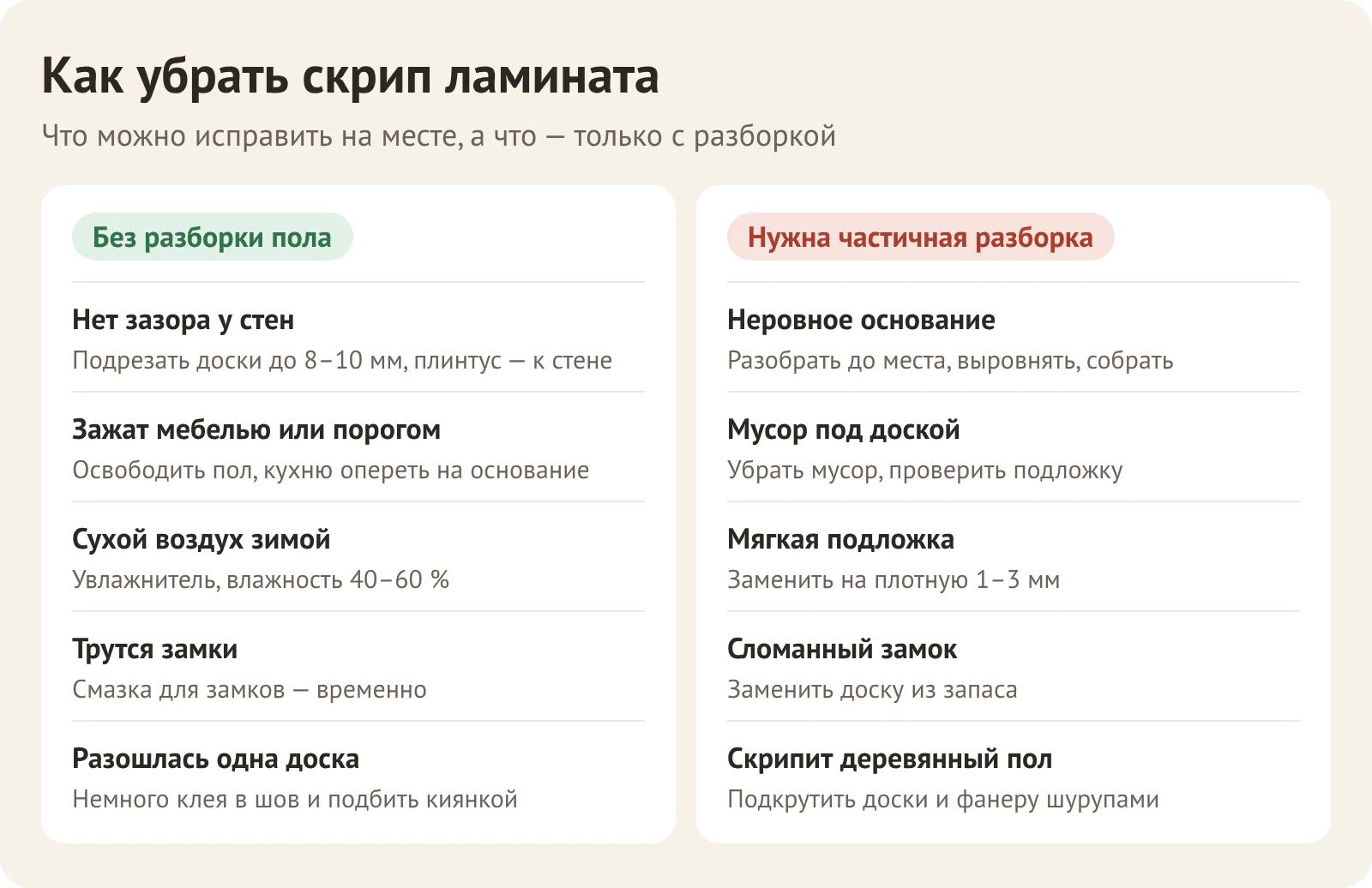Click the 'Скрипит деревянный пол' title

click(x=890, y=759)
